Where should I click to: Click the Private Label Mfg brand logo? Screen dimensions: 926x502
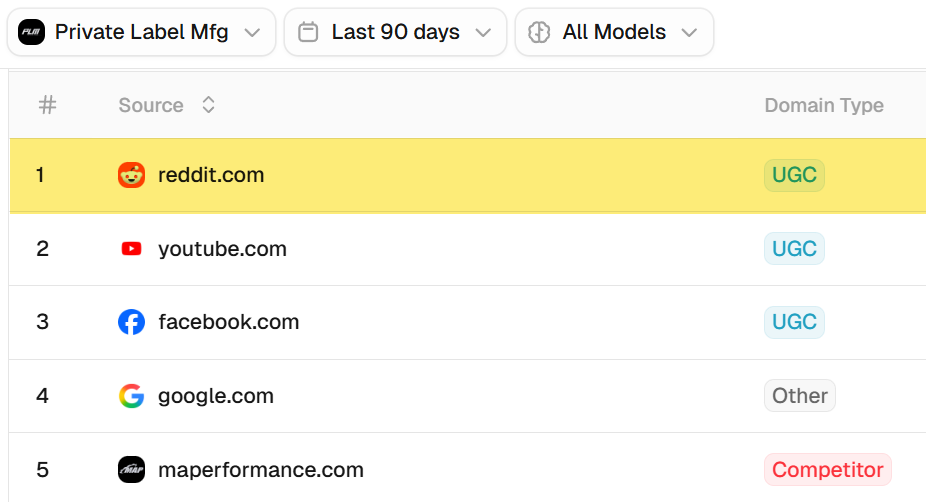pyautogui.click(x=32, y=32)
